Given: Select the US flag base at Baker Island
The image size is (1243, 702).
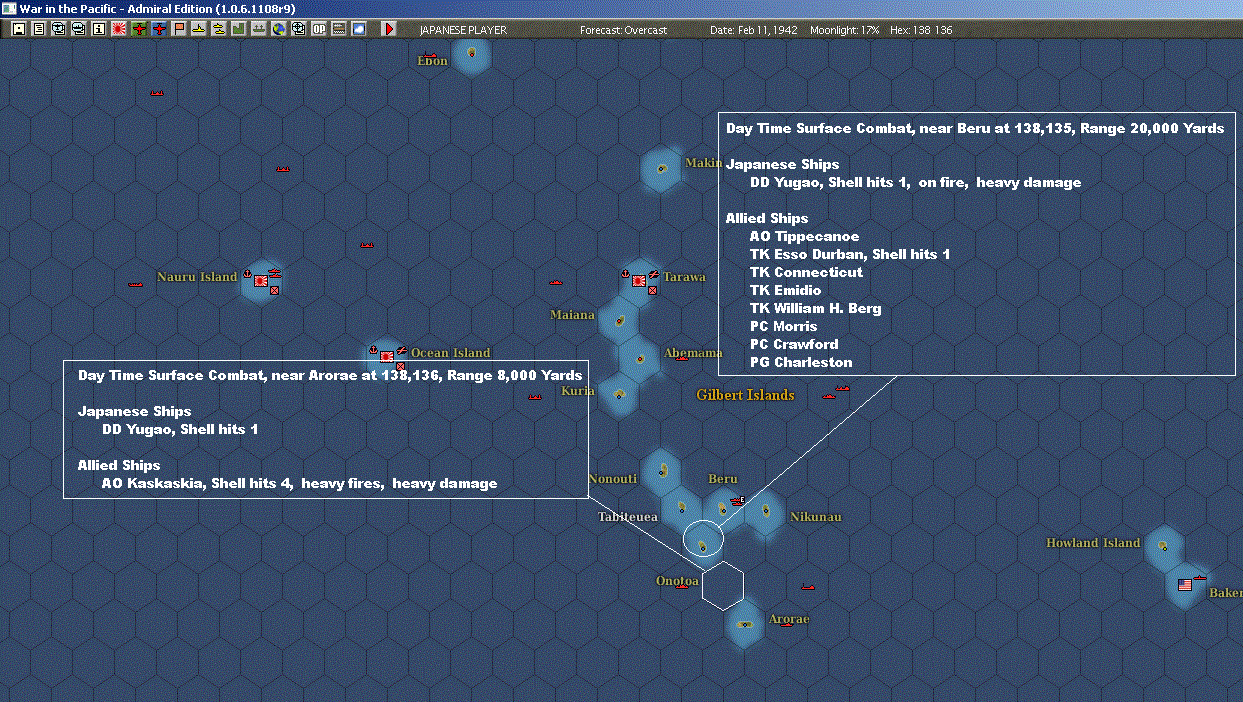Looking at the screenshot, I should coord(1185,585).
